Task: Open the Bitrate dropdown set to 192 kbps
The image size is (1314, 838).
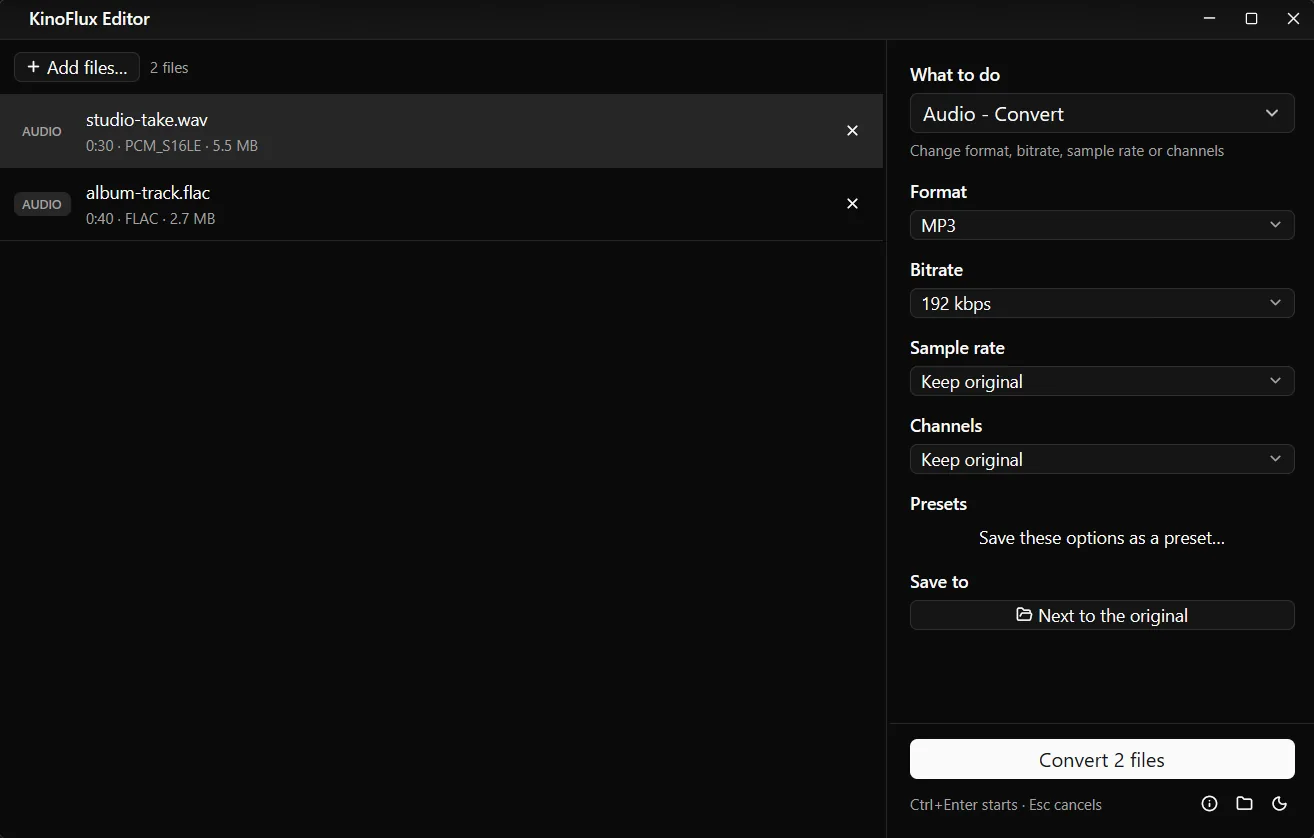Action: [1102, 303]
